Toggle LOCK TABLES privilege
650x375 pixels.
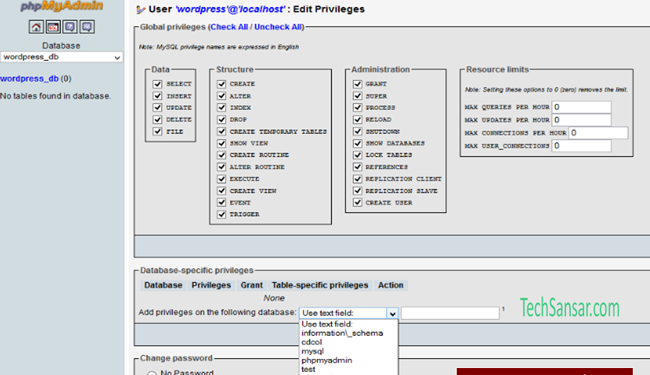[357, 155]
